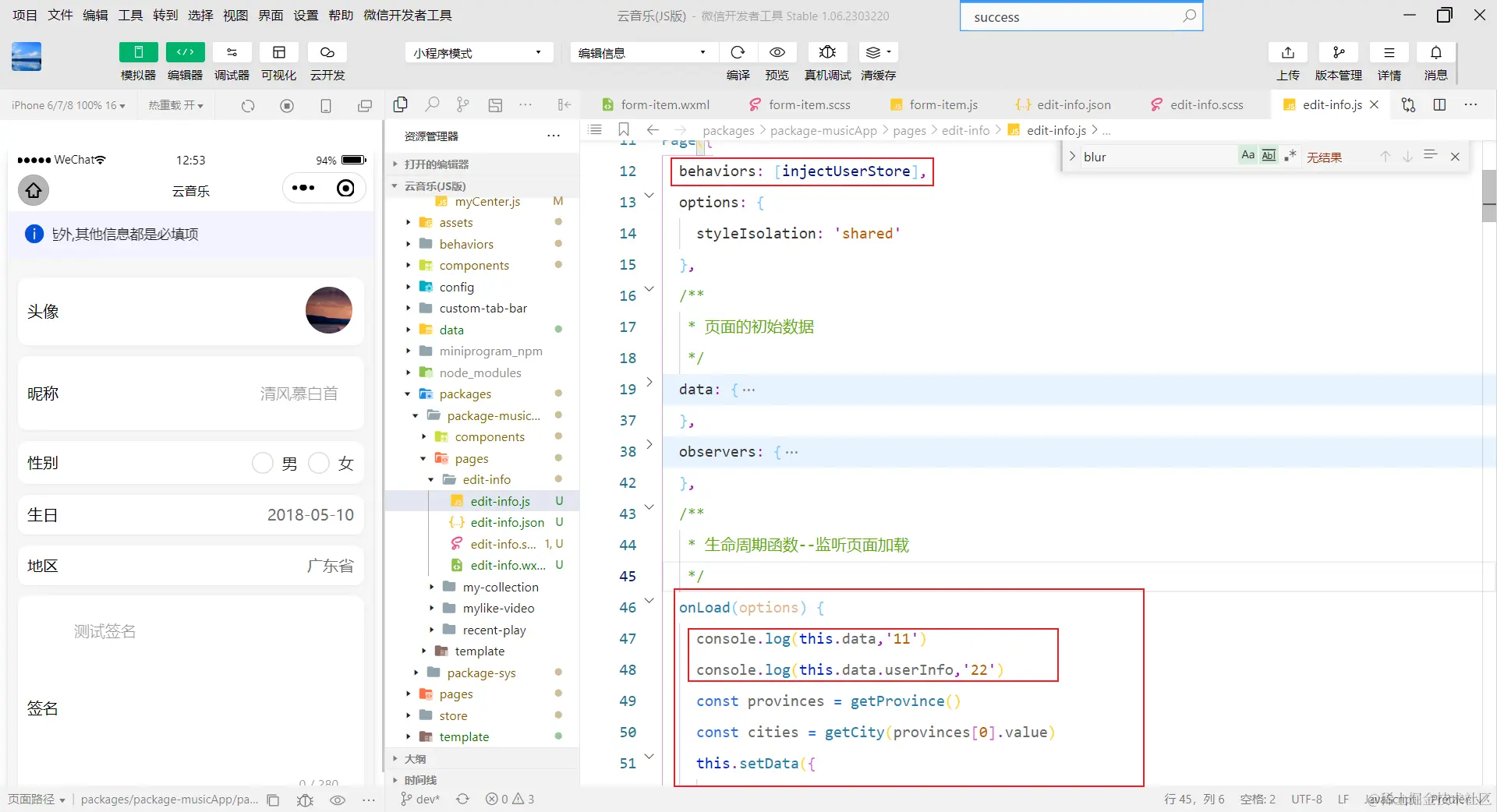
Task: Expand the replace field toggle
Action: tap(1072, 157)
